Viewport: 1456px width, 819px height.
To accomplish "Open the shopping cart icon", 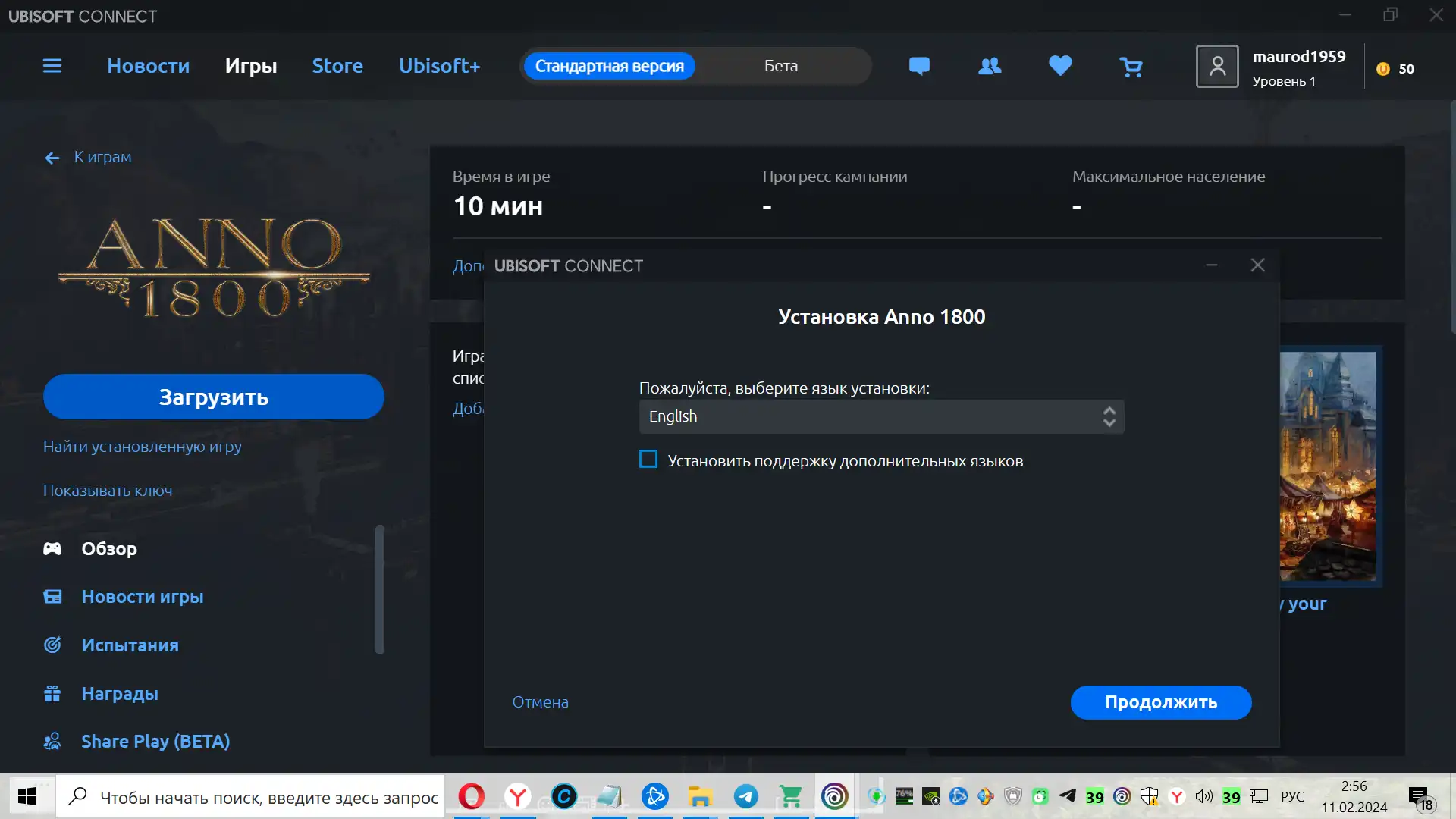I will (1131, 67).
